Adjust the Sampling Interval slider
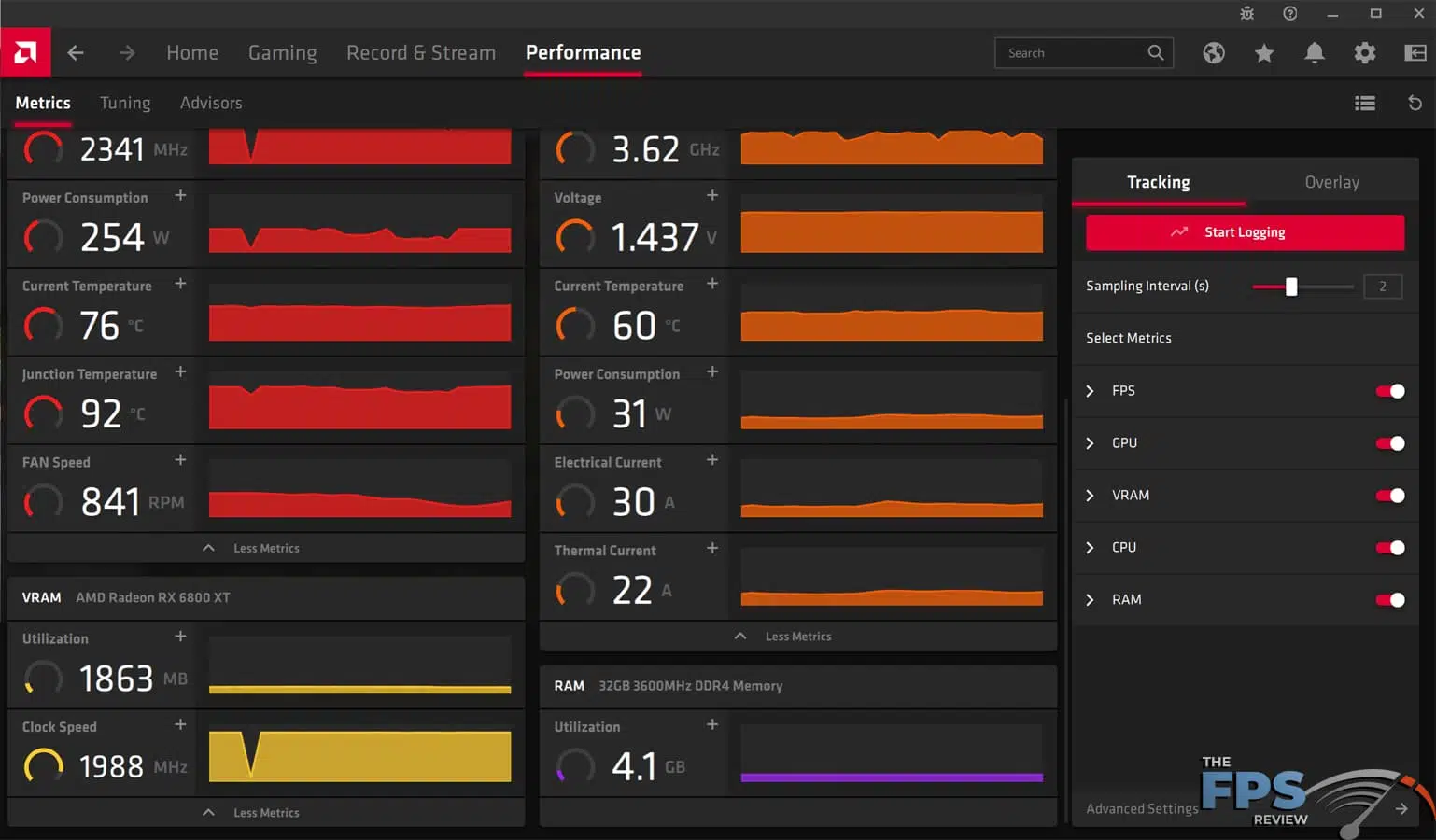The width and height of the screenshot is (1436, 840). pos(1292,287)
